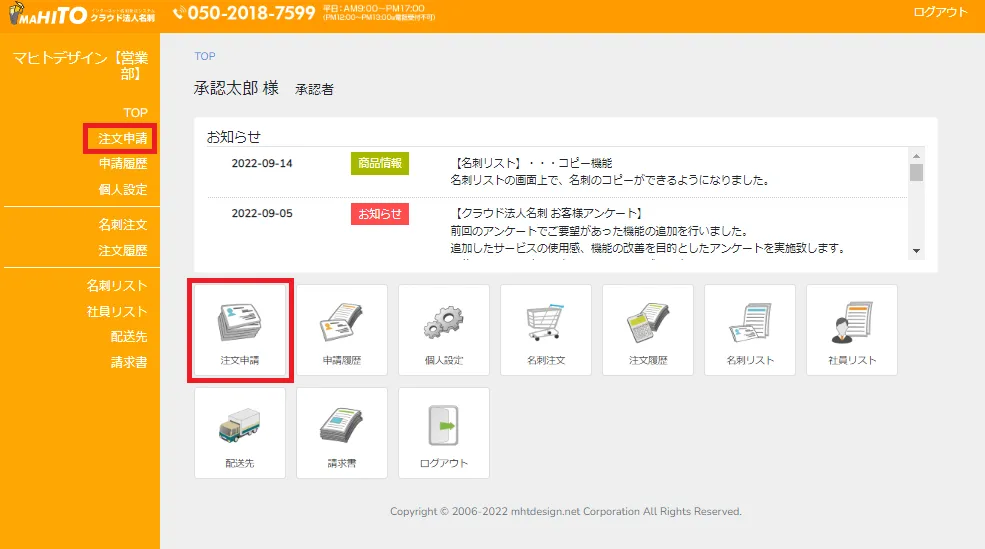The height and width of the screenshot is (549, 985).
Task: Click the 2022-09-14 notice date
Action: (262, 163)
